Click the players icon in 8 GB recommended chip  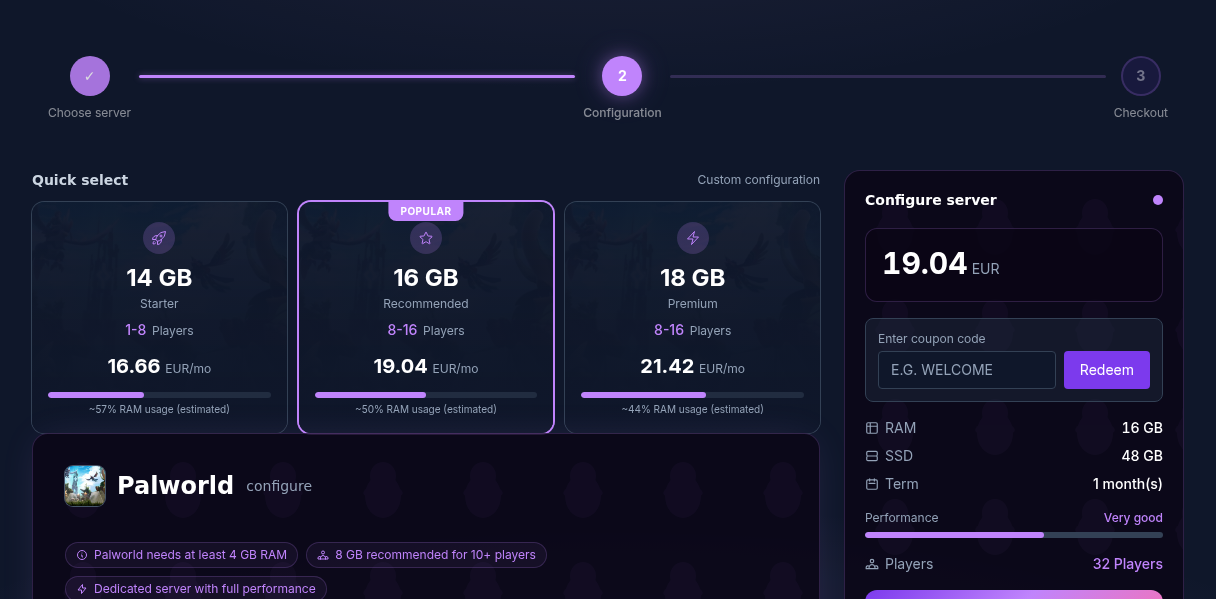point(323,555)
